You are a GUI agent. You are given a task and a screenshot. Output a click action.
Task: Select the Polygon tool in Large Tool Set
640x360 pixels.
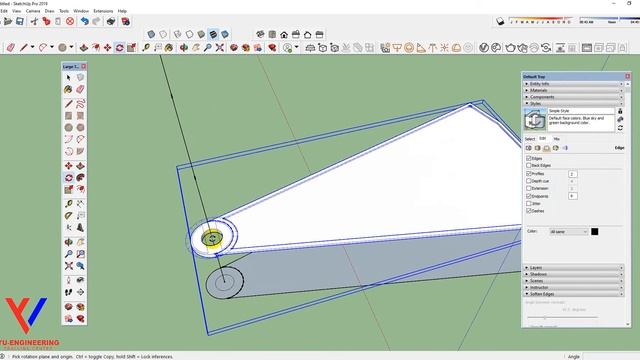[x=80, y=128]
